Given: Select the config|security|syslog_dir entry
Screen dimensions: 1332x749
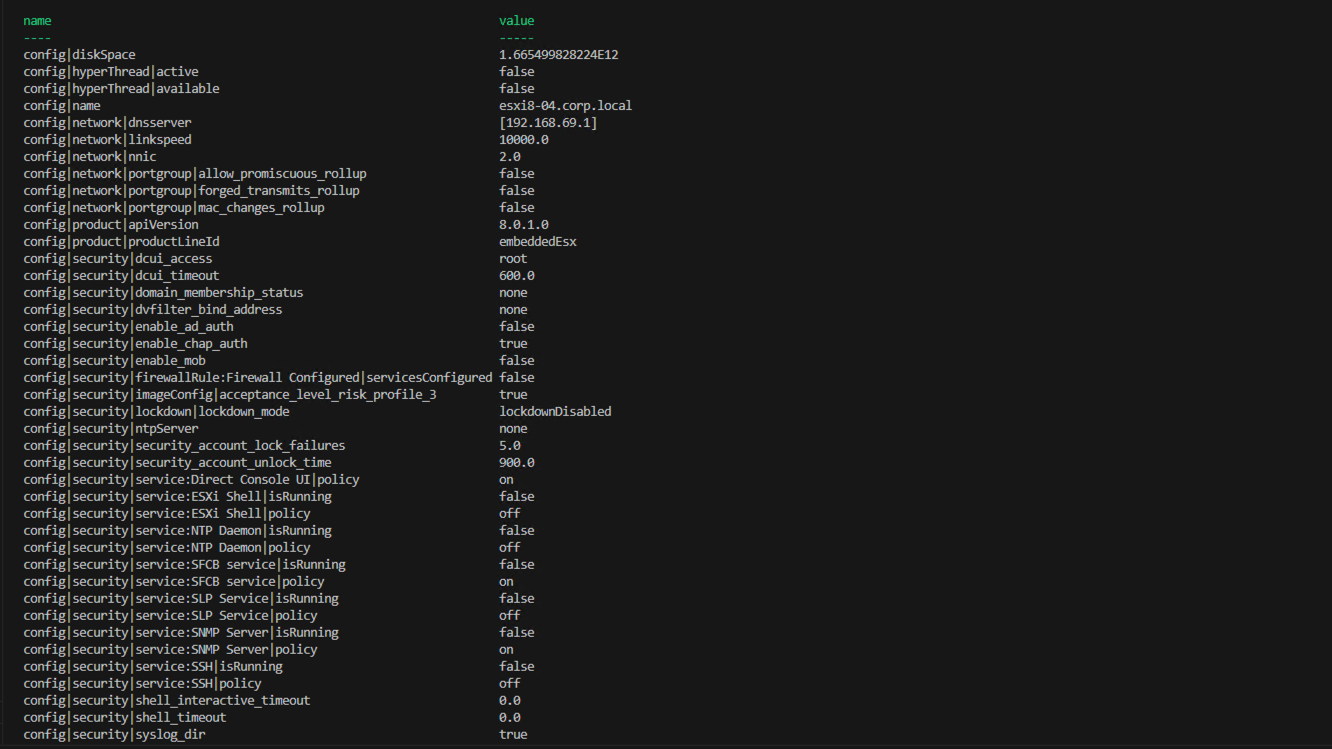Looking at the screenshot, I should [114, 735].
